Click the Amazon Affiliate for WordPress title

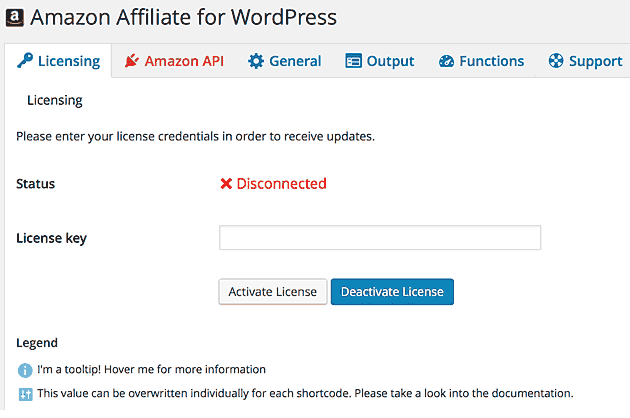tap(183, 17)
